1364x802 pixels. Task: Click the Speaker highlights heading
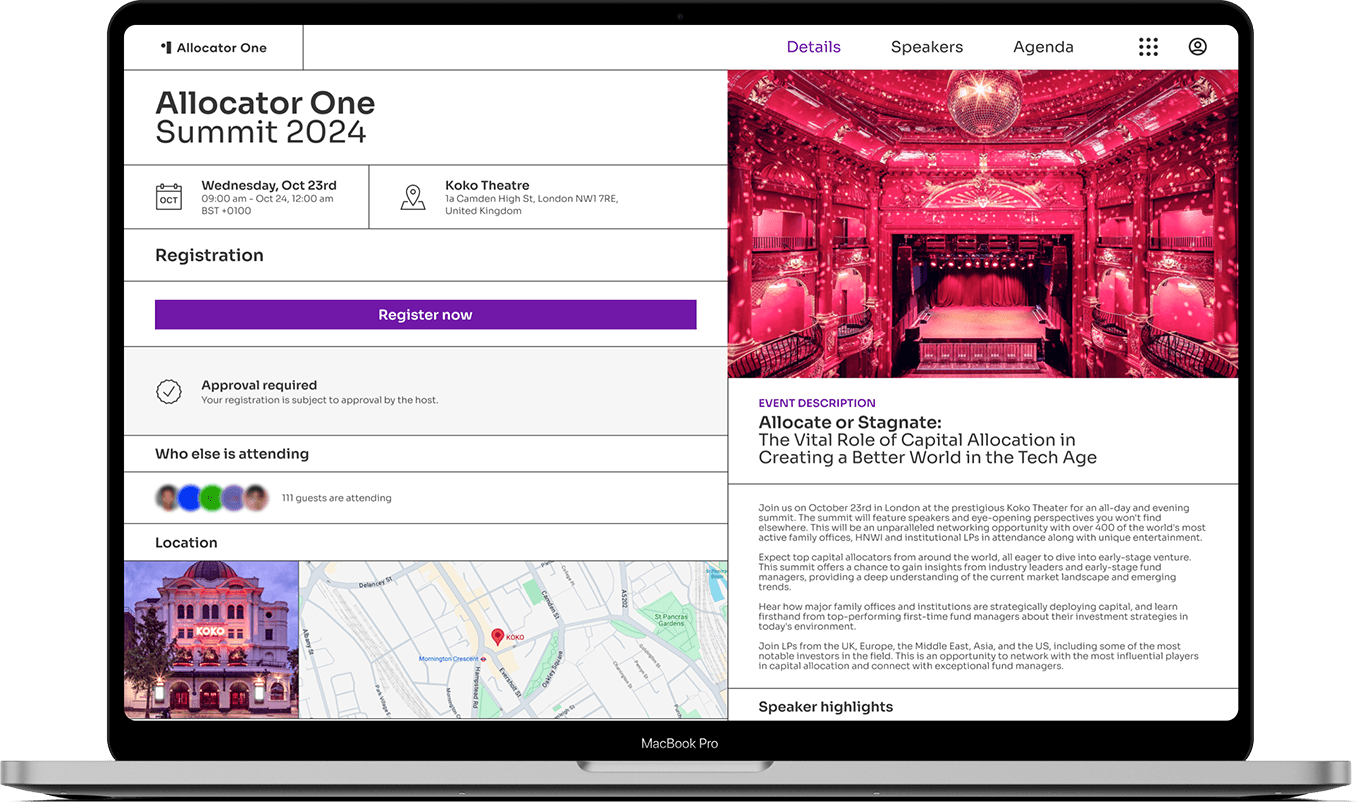click(826, 707)
